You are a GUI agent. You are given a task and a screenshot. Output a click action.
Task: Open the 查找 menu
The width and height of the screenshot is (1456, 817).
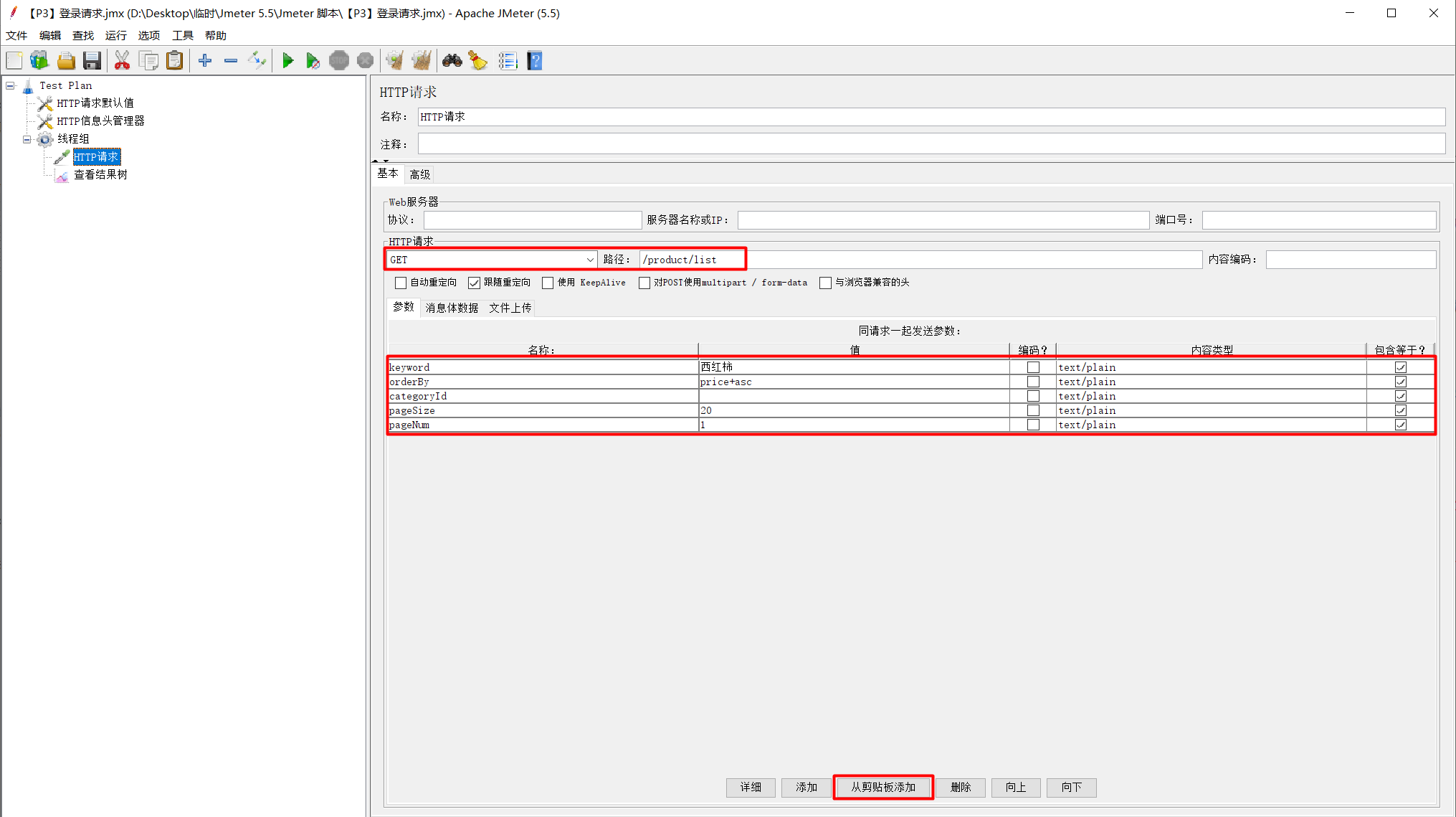[82, 35]
